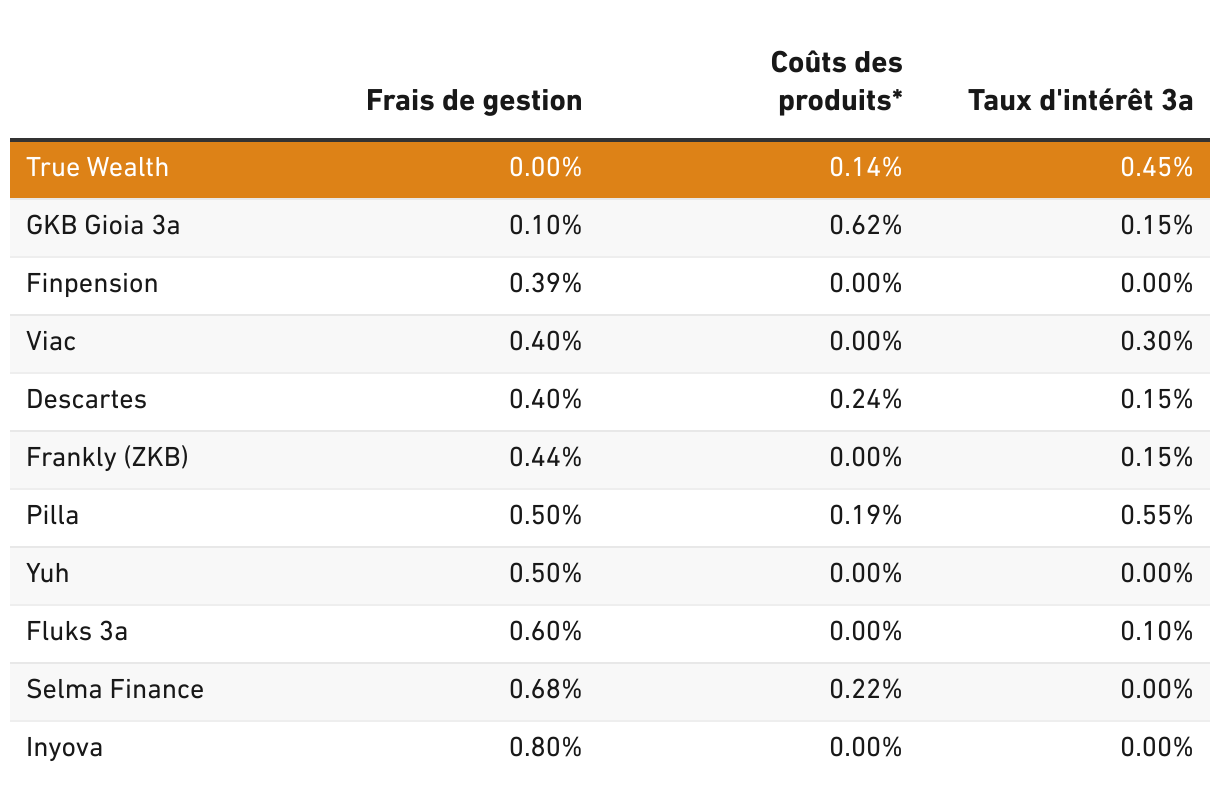Select GKB Gioia 3a's 0.62% product cost

pyautogui.click(x=866, y=225)
